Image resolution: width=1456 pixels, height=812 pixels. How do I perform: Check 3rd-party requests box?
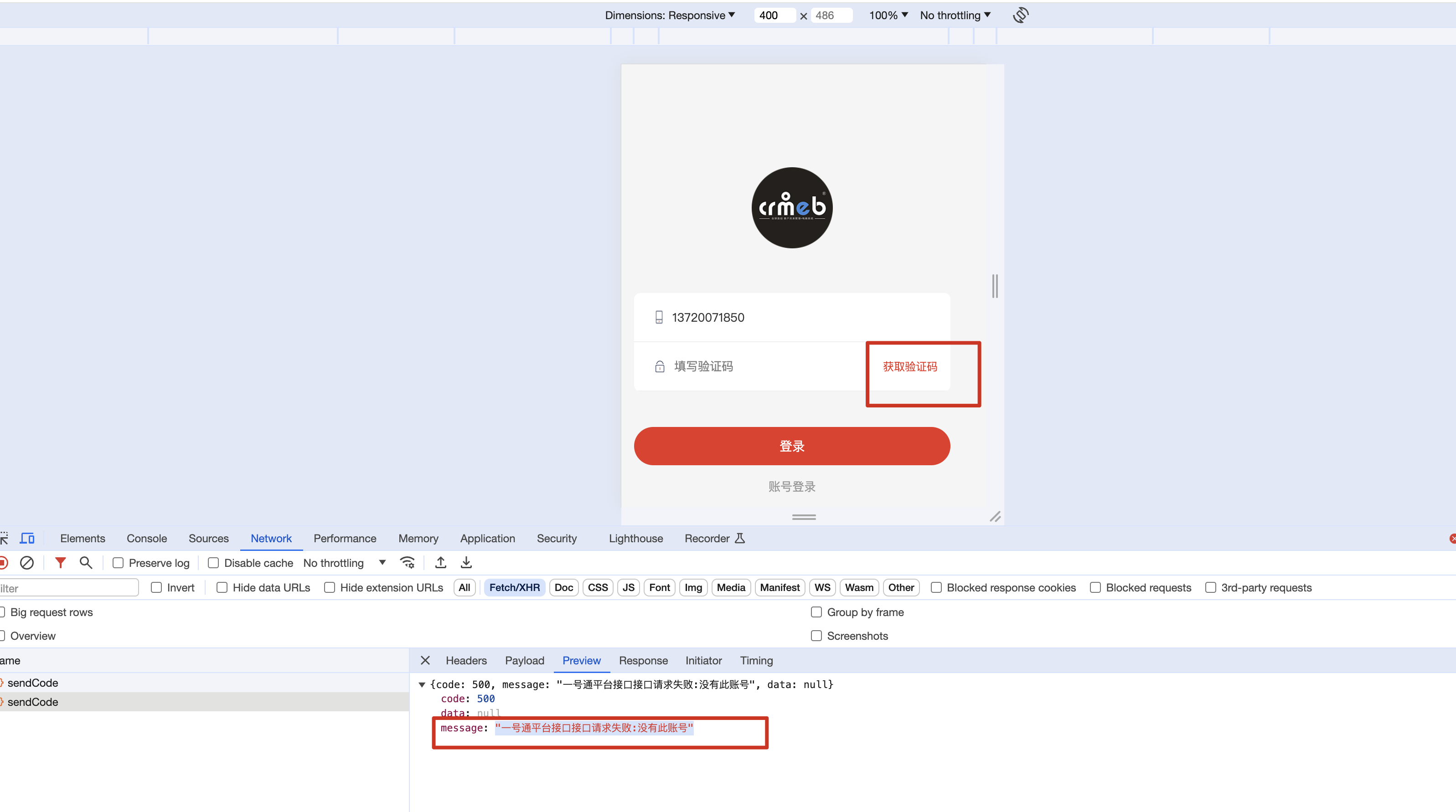[1211, 588]
